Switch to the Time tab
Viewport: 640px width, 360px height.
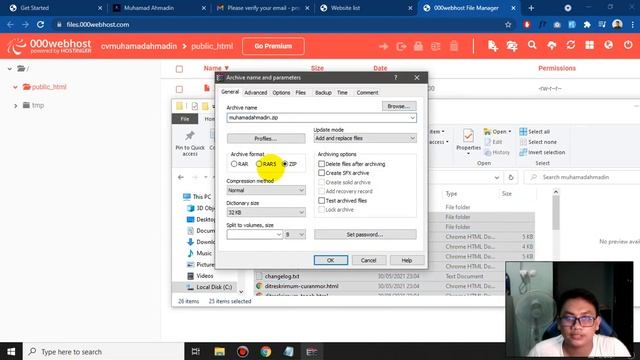(342, 93)
